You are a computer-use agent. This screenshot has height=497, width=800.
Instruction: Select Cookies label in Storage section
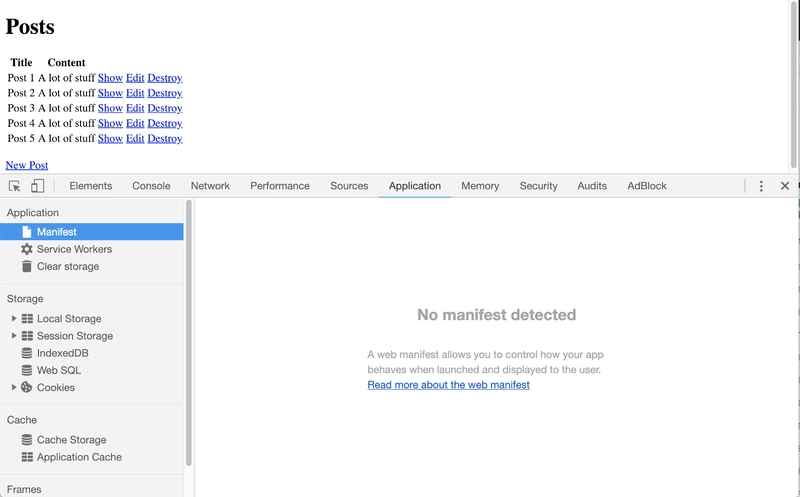(56, 387)
